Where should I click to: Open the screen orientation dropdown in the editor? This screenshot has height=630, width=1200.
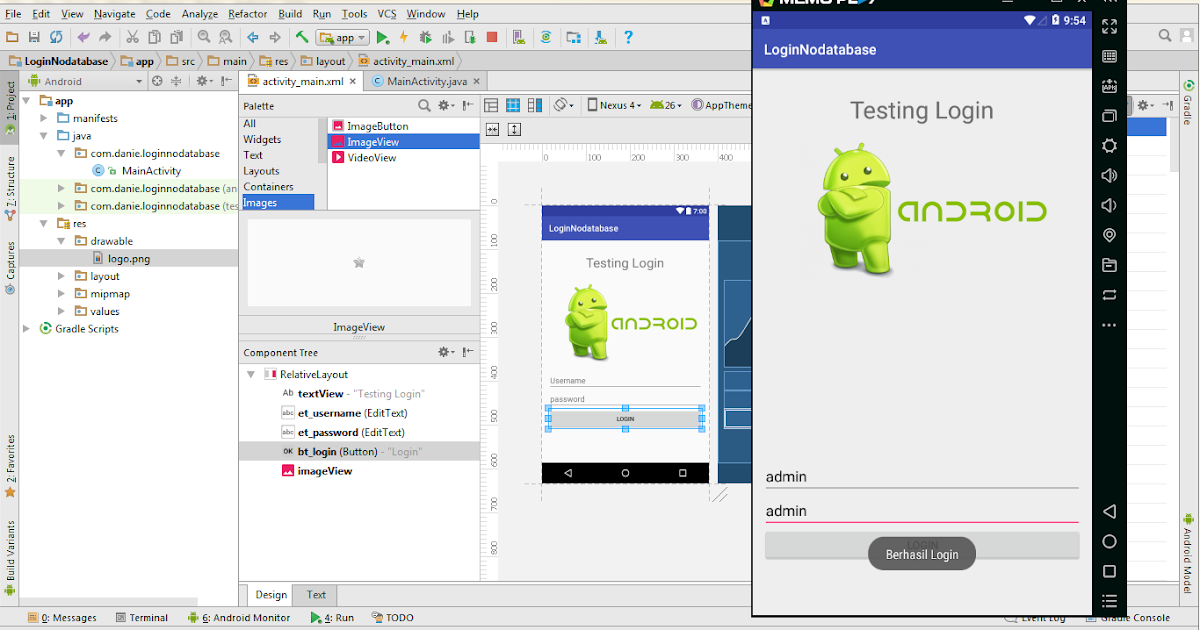565,105
